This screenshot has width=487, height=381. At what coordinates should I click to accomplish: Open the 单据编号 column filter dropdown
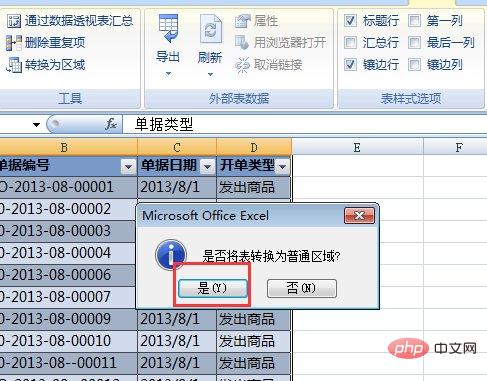(x=128, y=166)
